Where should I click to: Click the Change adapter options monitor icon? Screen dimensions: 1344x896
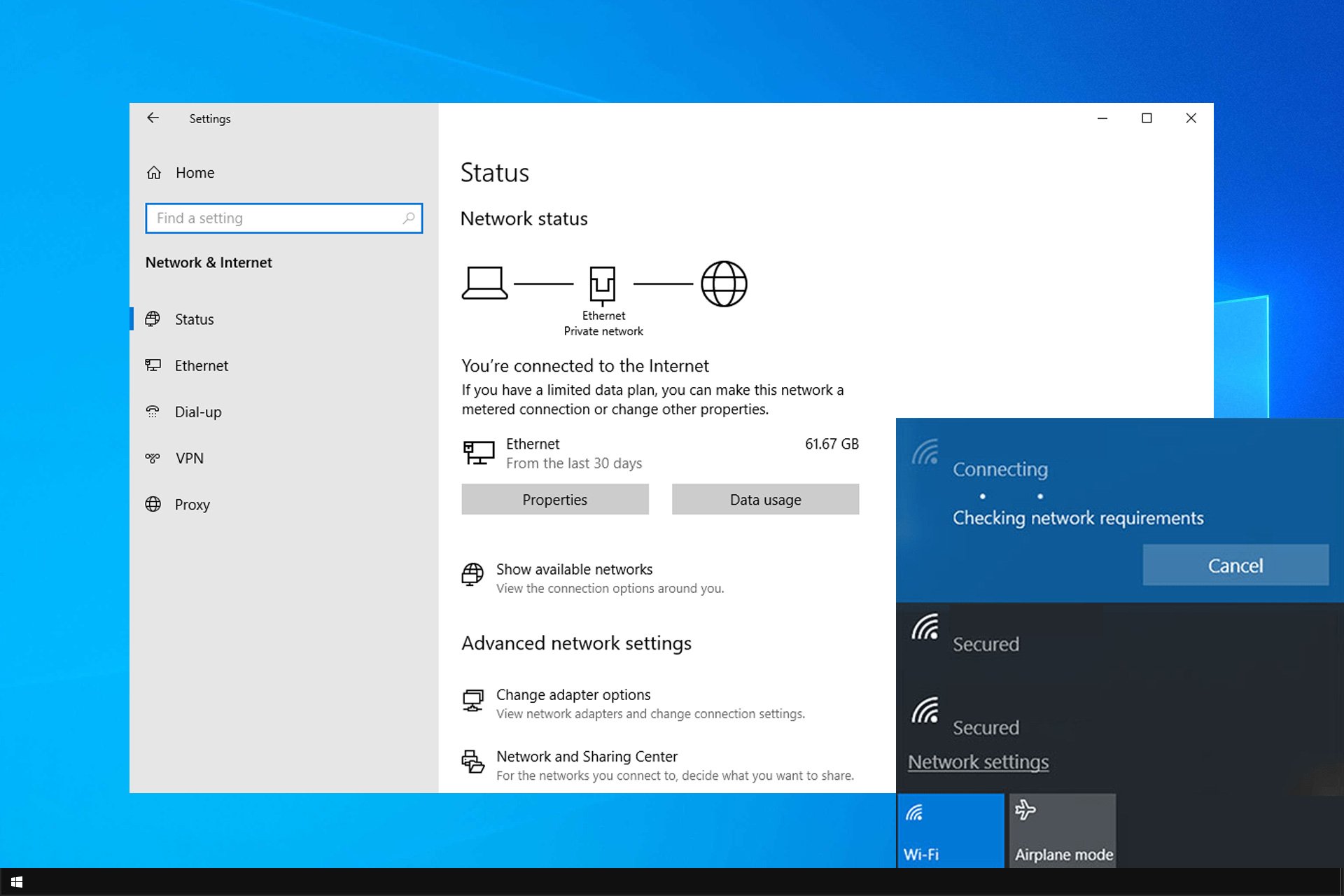click(473, 700)
